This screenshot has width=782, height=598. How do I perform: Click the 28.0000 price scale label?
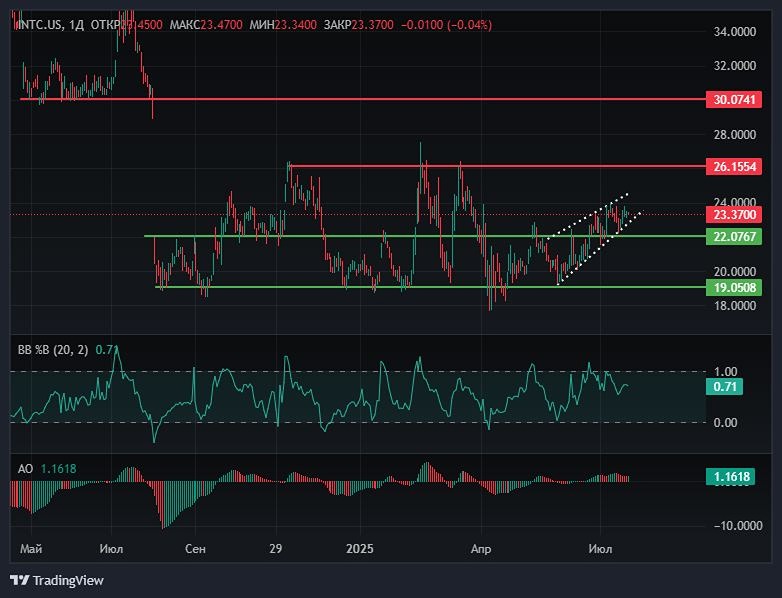[735, 135]
